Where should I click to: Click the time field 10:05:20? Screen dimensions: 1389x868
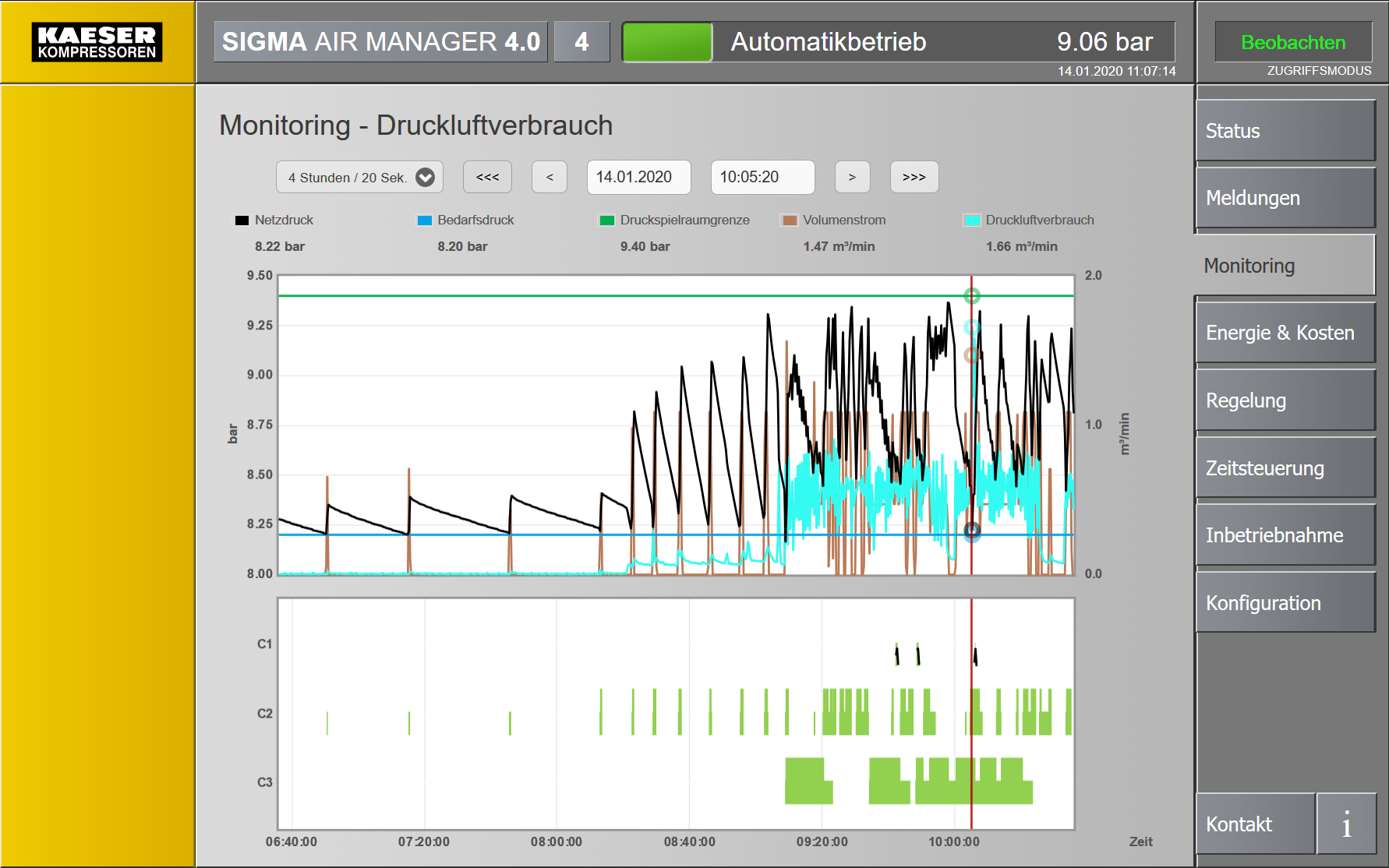[762, 177]
